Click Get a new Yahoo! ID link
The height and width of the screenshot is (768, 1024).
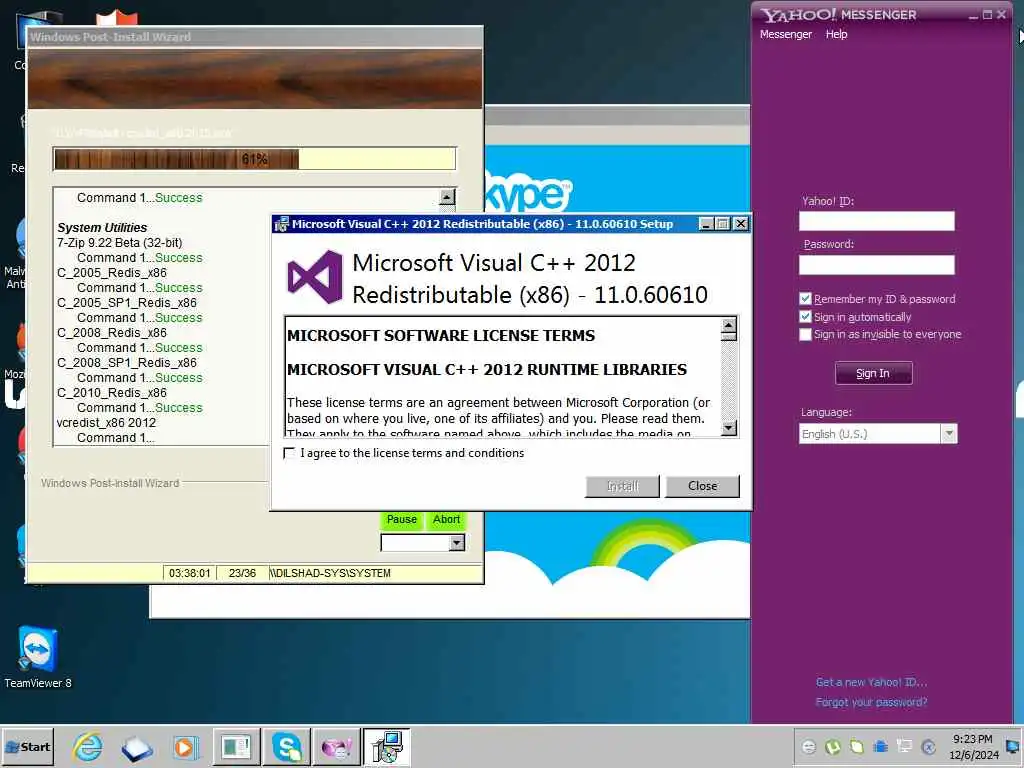click(871, 682)
